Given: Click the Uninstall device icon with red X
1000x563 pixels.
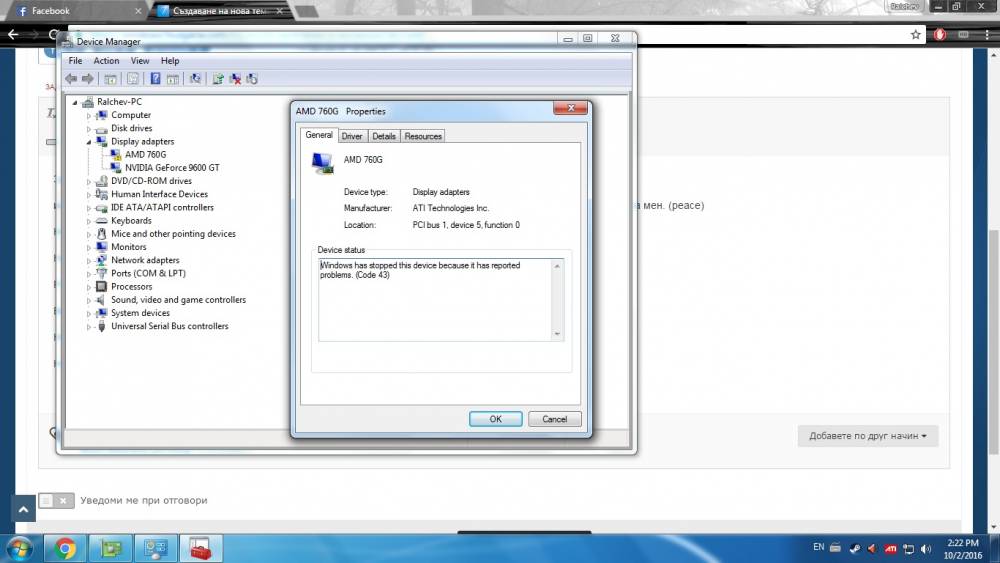Looking at the screenshot, I should tap(235, 78).
